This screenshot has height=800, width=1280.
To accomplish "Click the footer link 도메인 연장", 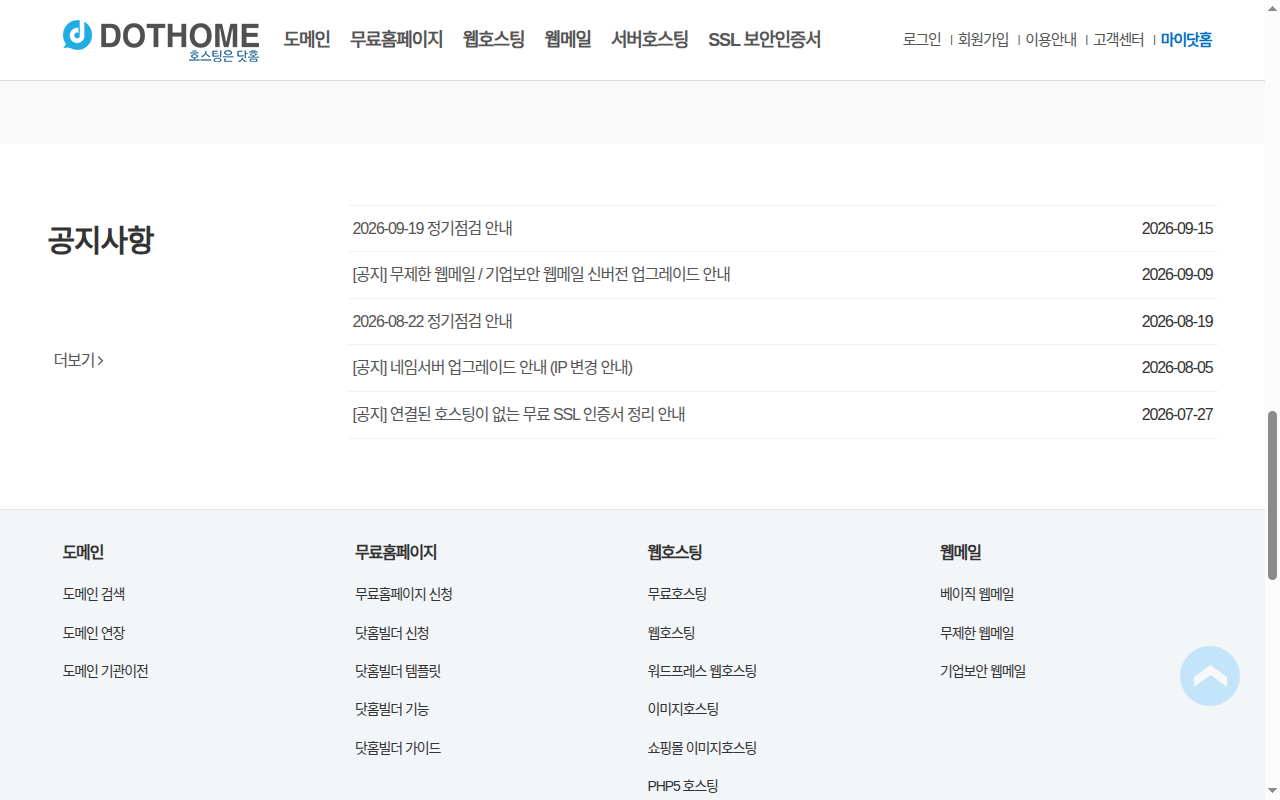I will point(94,633).
